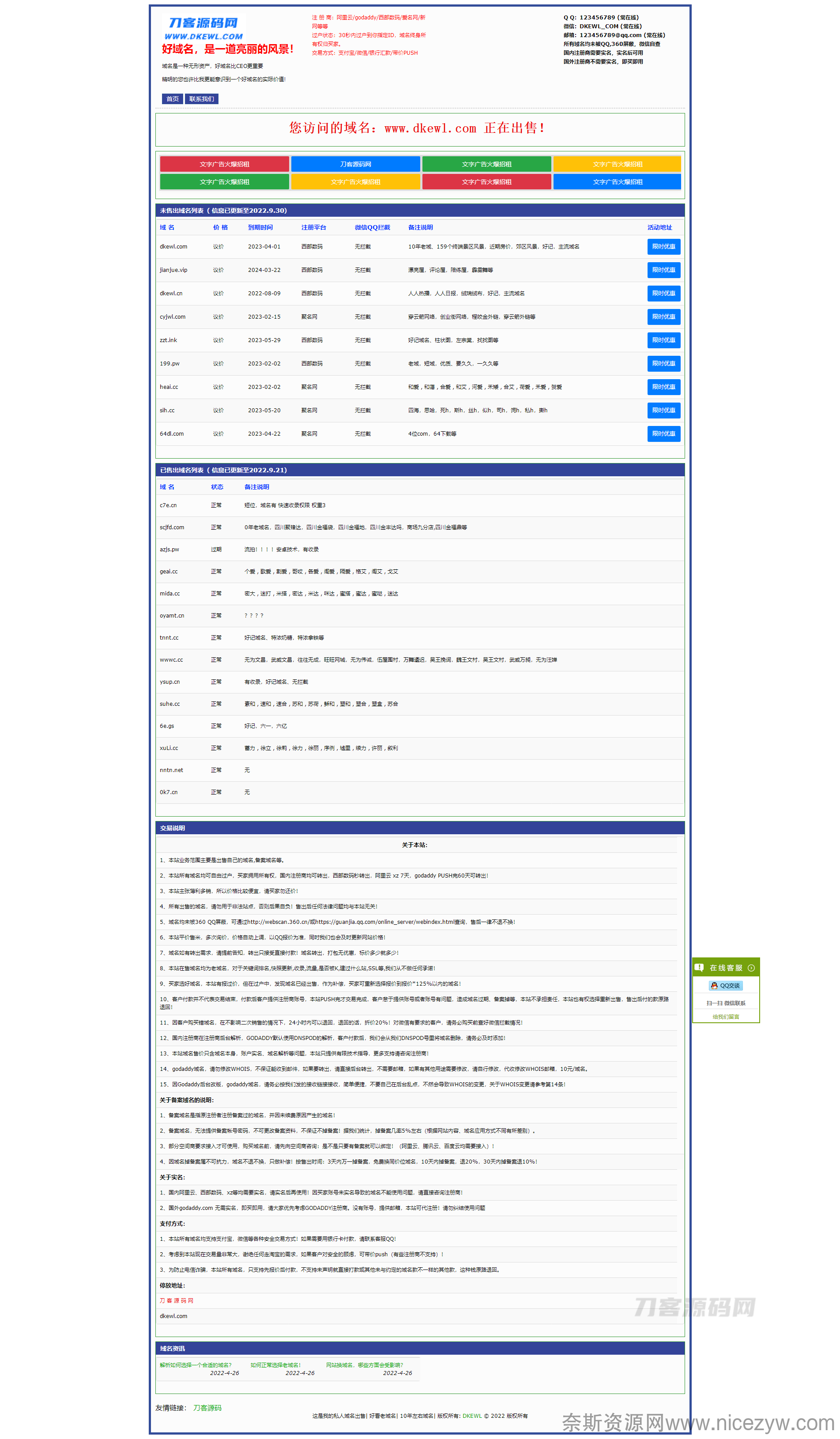
Task: Click the 0k7.cn sold domain
Action: coord(169,793)
